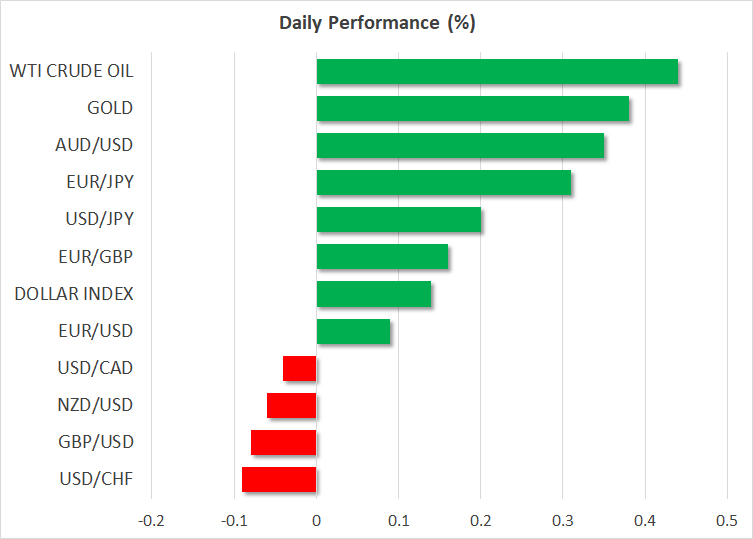
Task: Select the AUD/USD green bar
Action: 460,146
